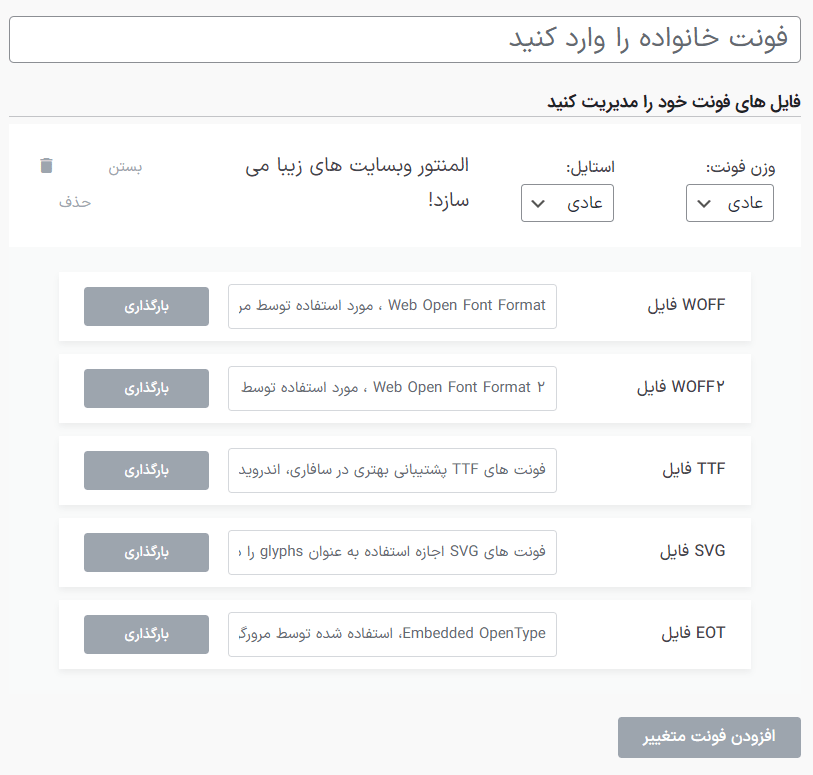This screenshot has width=813, height=775.
Task: Upload an SVG font via بارگذاری button
Action: click(146, 552)
